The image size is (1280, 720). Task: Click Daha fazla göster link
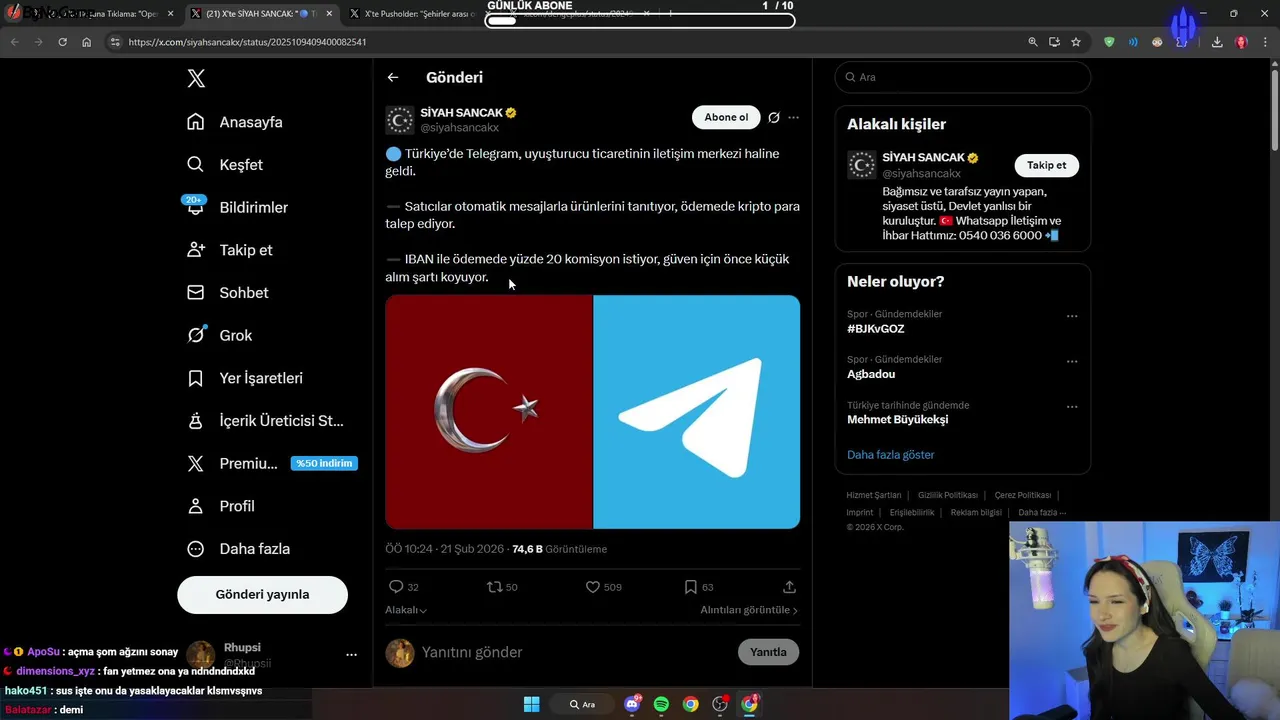coord(891,455)
